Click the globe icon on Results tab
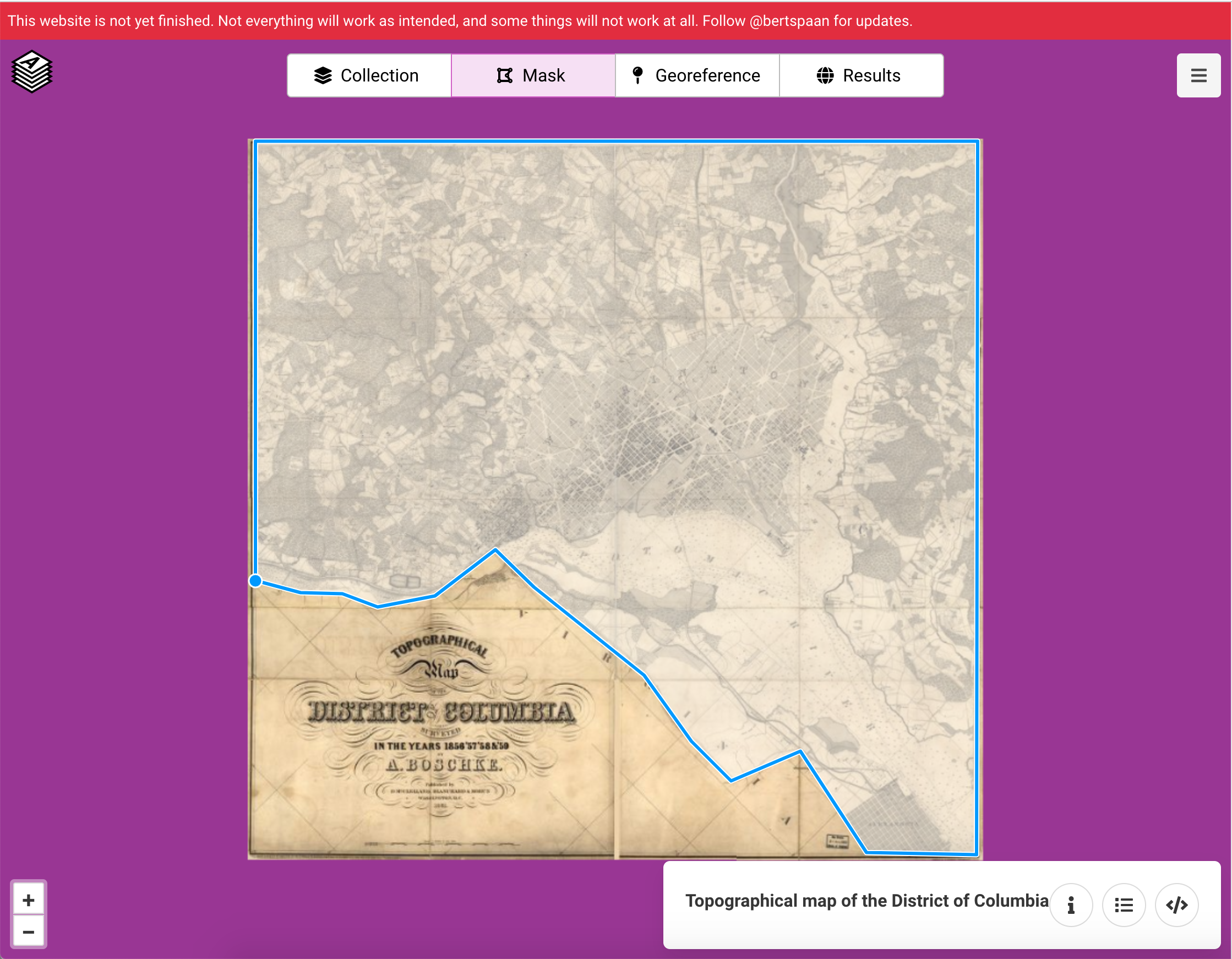This screenshot has width=1232, height=959. (825, 74)
